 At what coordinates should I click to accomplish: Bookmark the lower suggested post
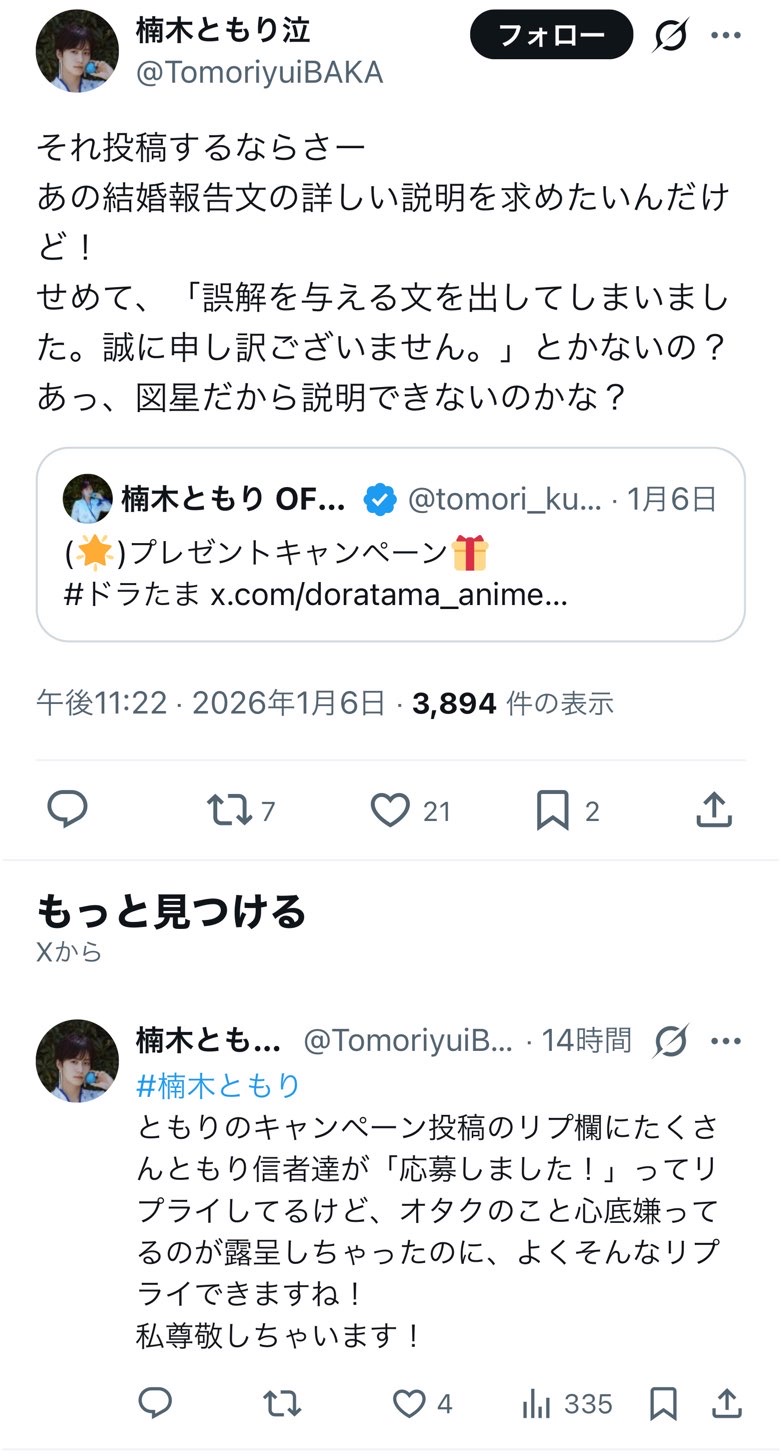pyautogui.click(x=663, y=1403)
